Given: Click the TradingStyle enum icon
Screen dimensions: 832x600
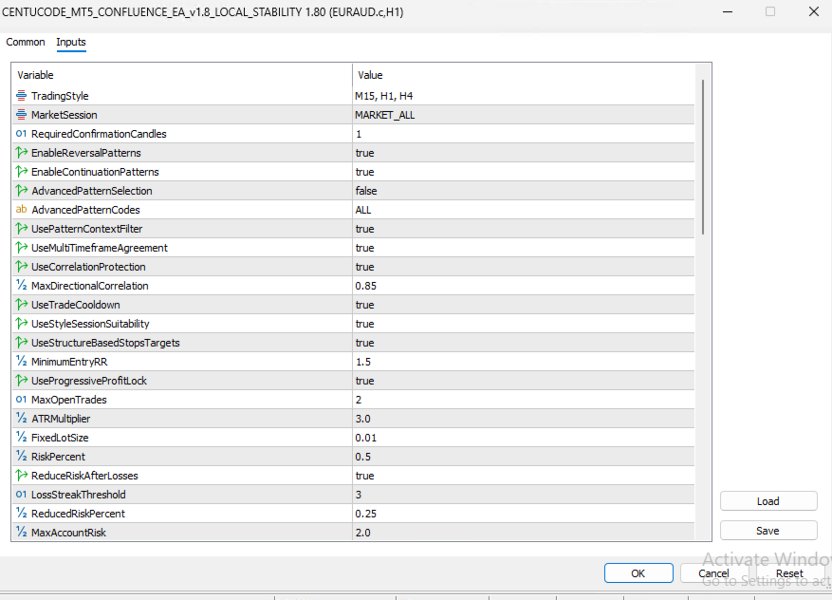Looking at the screenshot, I should coord(21,96).
